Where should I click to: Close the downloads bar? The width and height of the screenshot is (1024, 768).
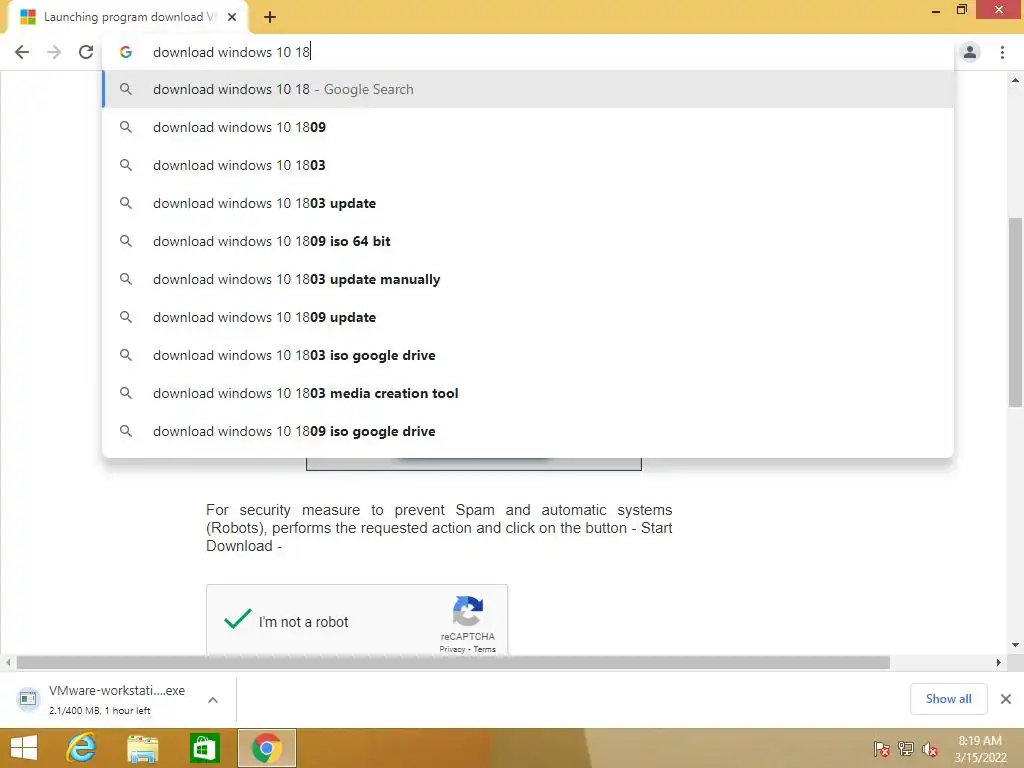pos(1006,699)
